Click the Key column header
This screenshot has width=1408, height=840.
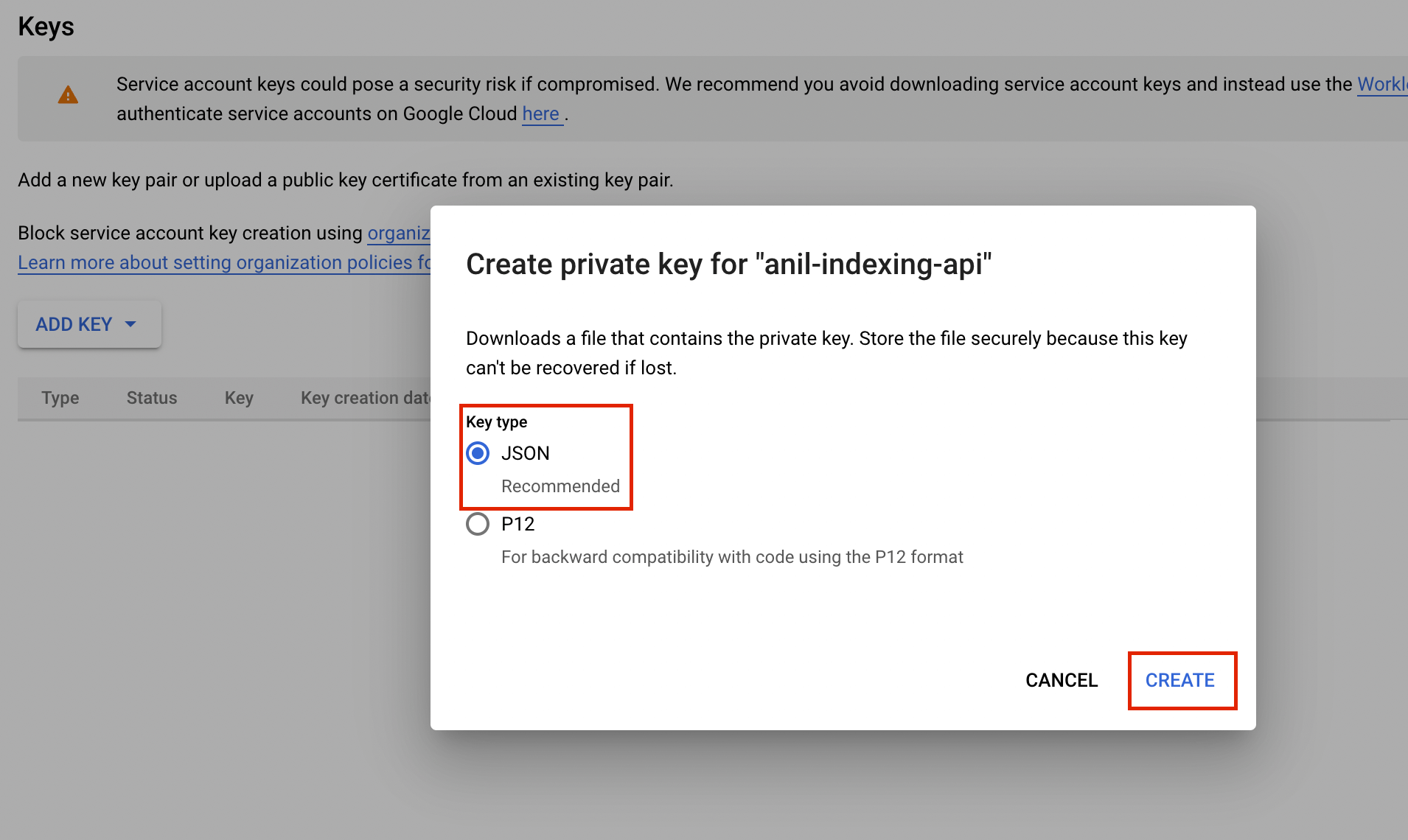pos(239,398)
